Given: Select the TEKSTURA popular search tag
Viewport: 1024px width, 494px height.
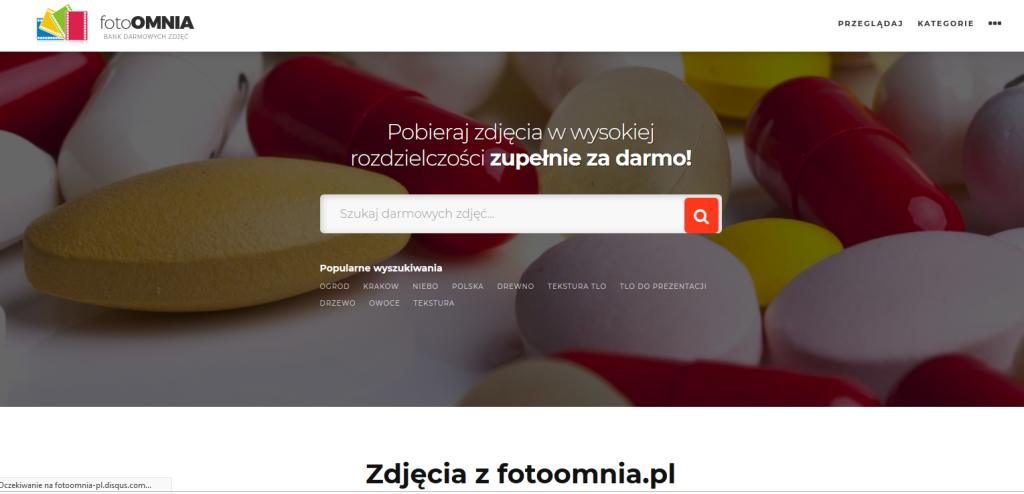Looking at the screenshot, I should click(434, 303).
